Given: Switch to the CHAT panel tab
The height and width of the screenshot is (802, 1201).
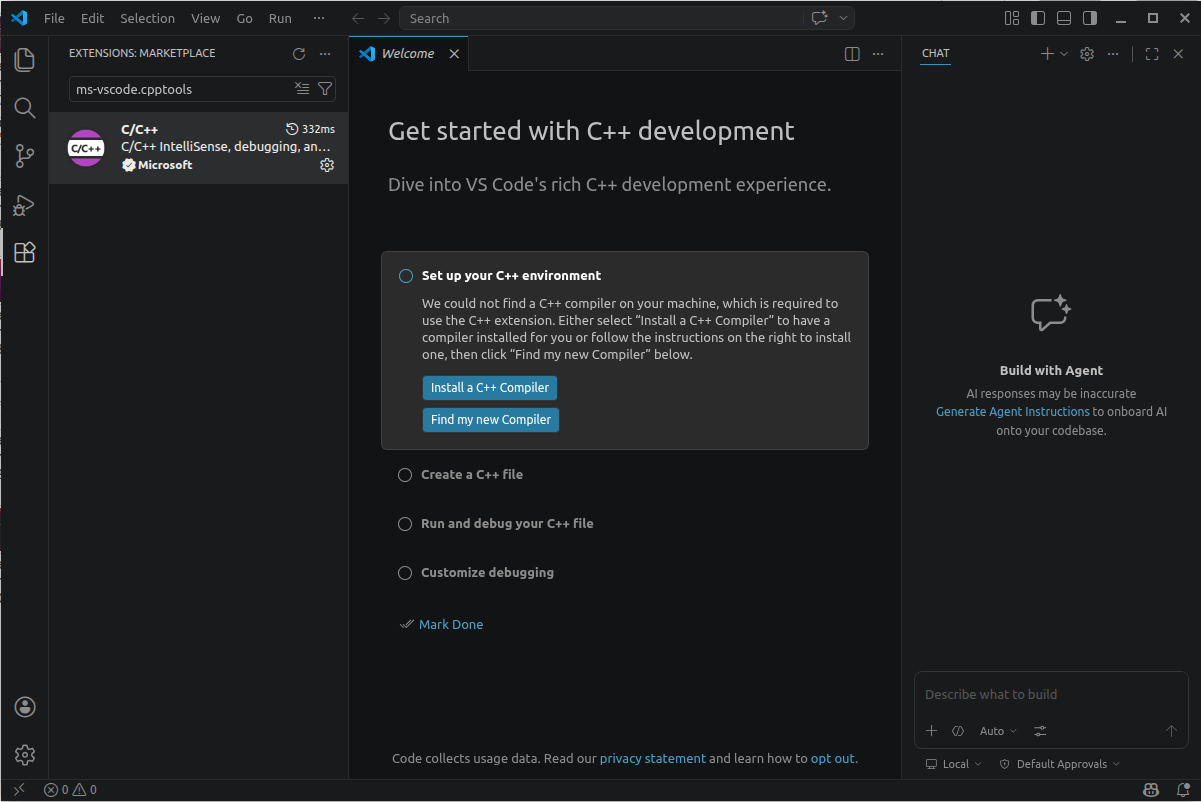Looking at the screenshot, I should (936, 54).
